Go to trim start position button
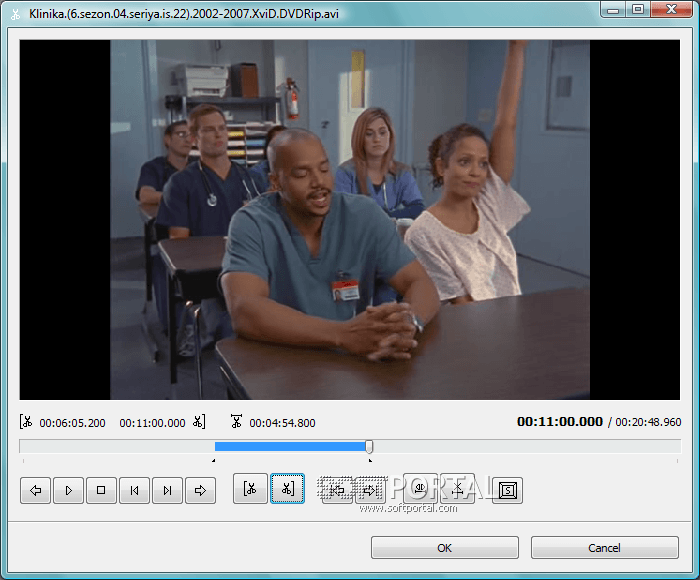Screen dimensions: 700x580 click(337, 490)
